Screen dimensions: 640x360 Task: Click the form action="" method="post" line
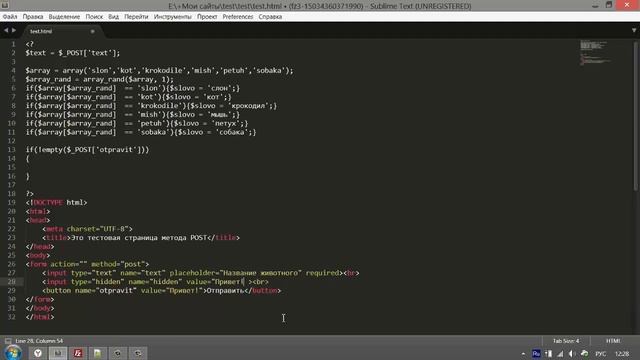[87, 264]
